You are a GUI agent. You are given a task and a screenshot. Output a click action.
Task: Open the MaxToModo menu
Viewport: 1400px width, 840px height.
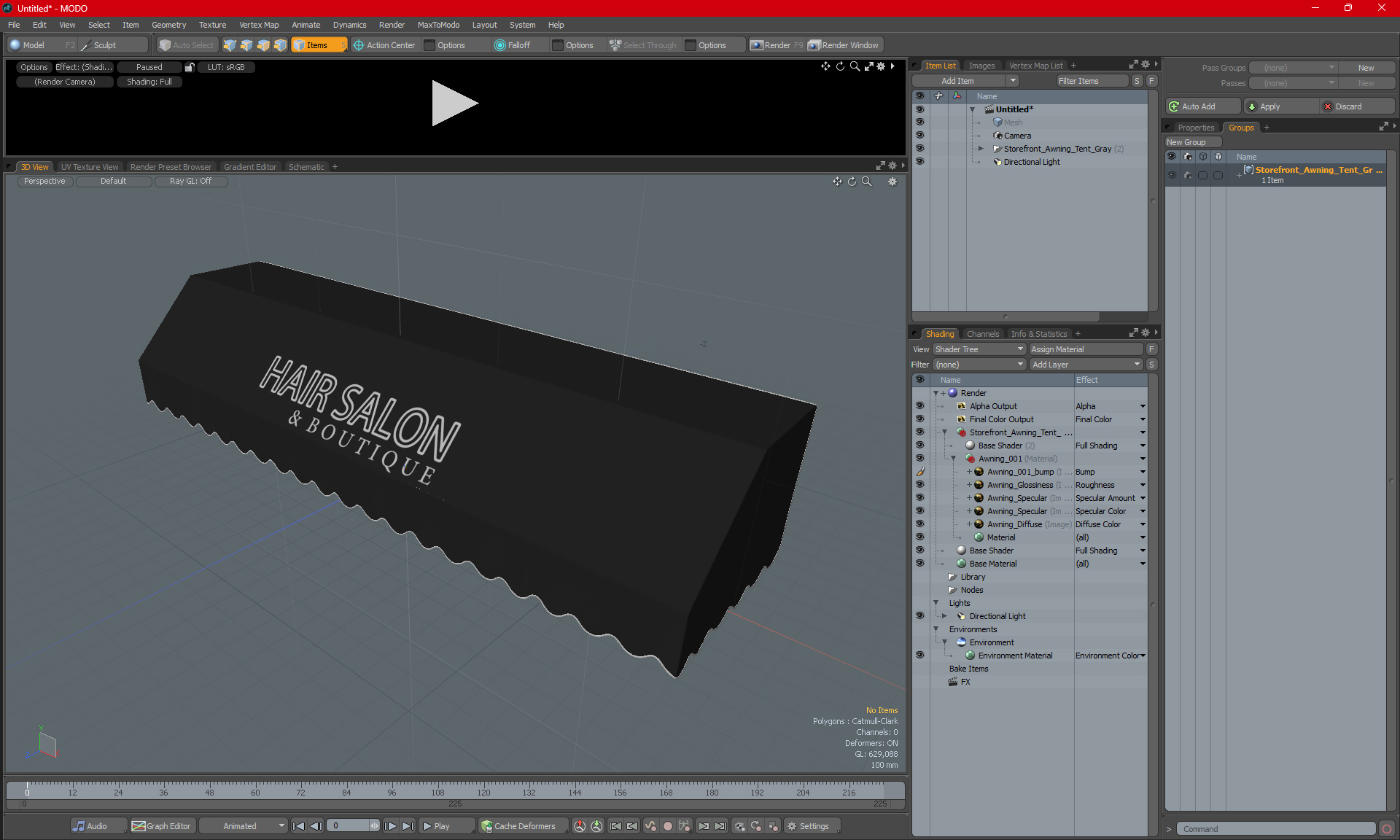(438, 25)
